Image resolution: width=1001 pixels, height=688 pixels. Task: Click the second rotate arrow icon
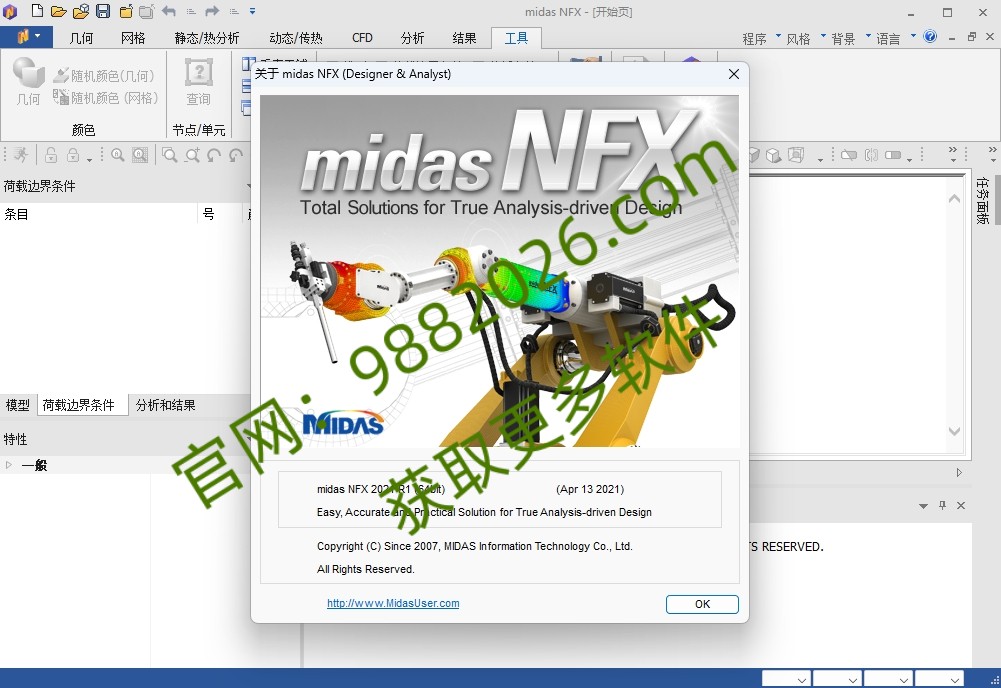coord(236,155)
